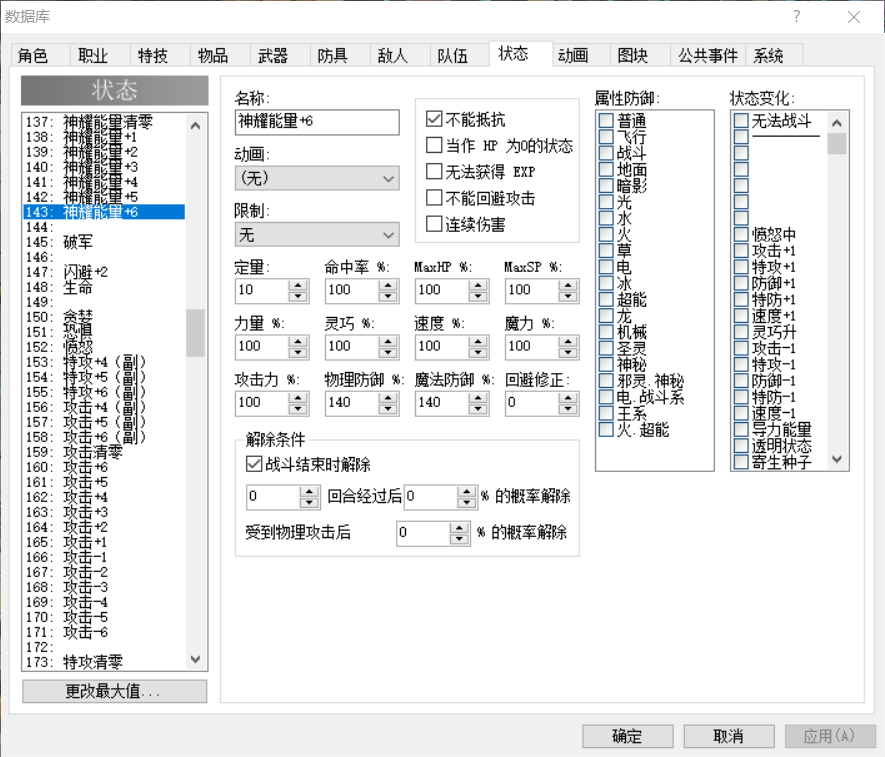Increase the 物理防御 % value by one step
Viewport: 885px width, 757px height.
coord(388,398)
